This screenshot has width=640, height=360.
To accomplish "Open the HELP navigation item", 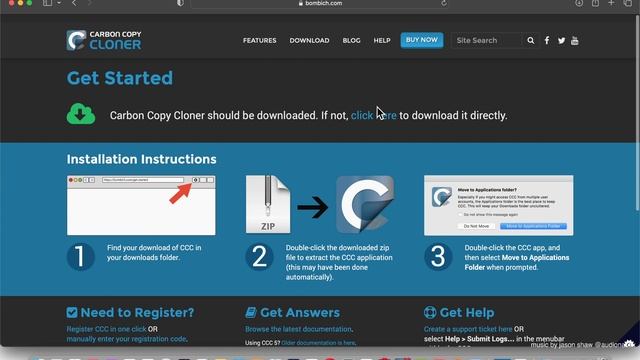I will pos(382,40).
